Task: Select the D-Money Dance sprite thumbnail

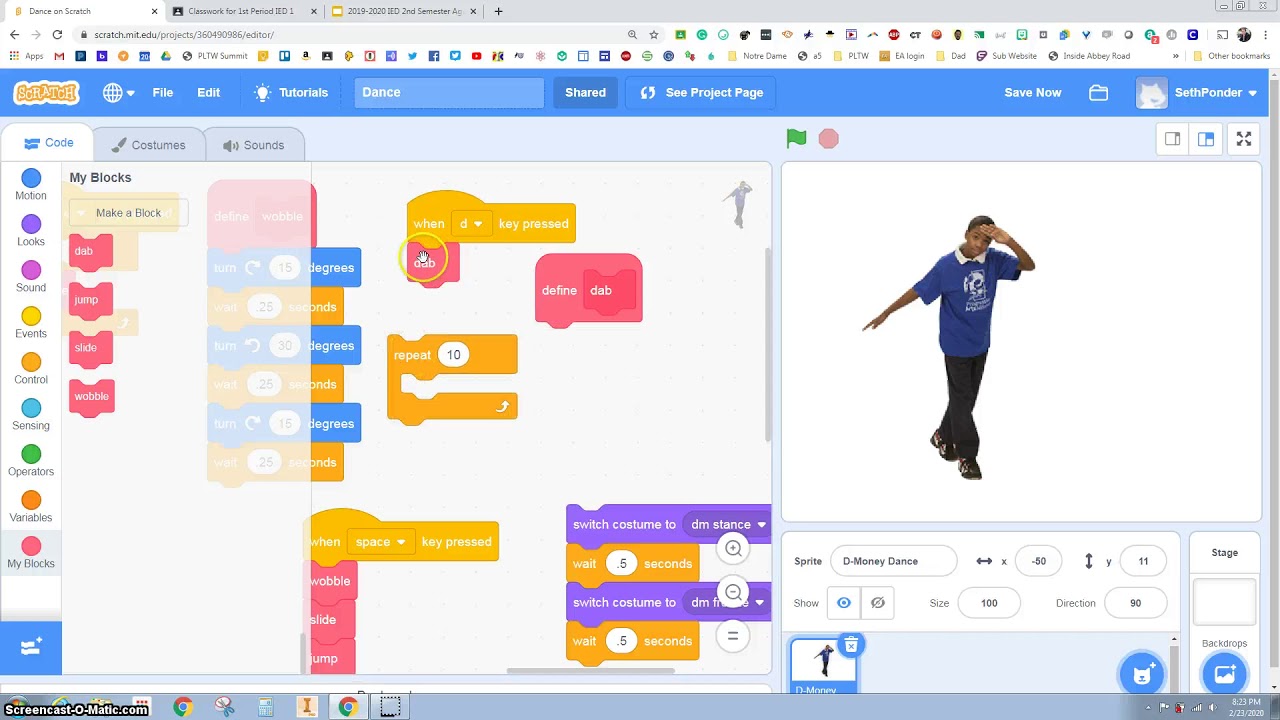Action: click(x=824, y=666)
